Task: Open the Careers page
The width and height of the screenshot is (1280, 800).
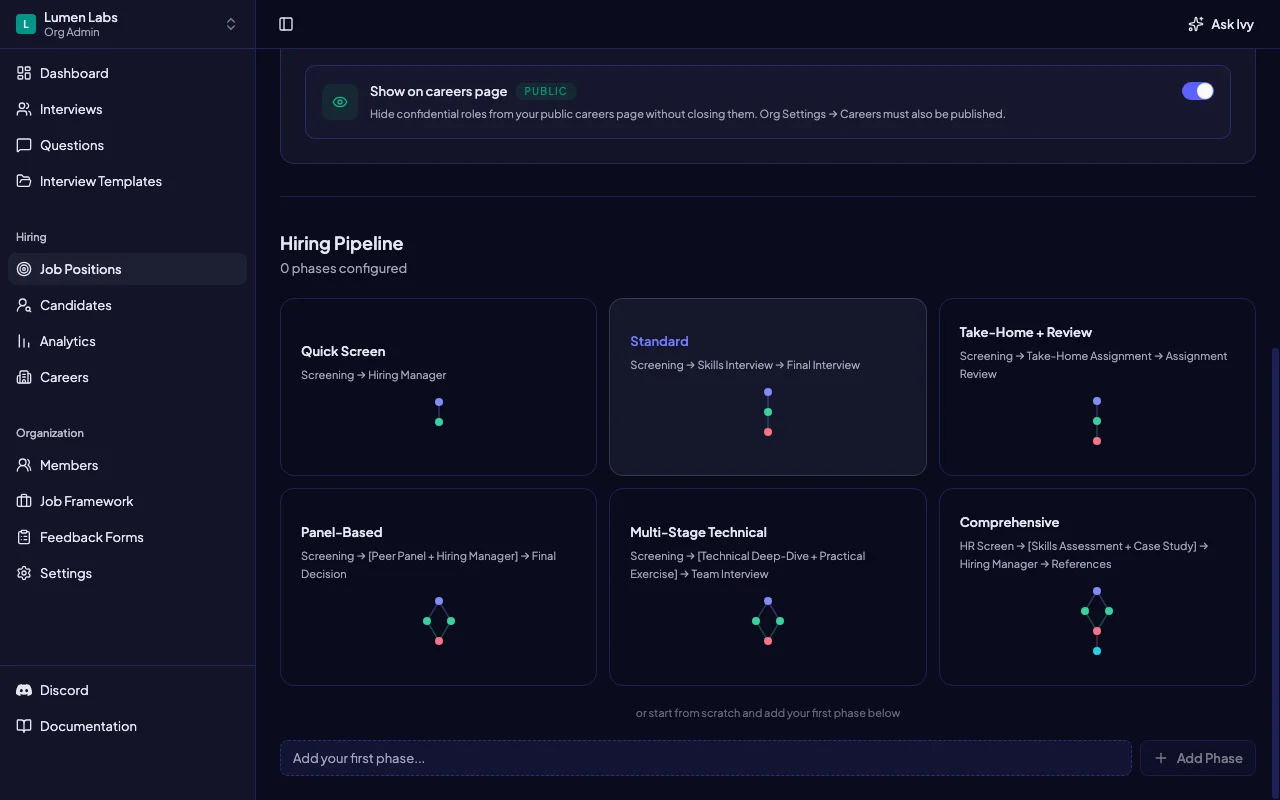Action: pos(127,377)
